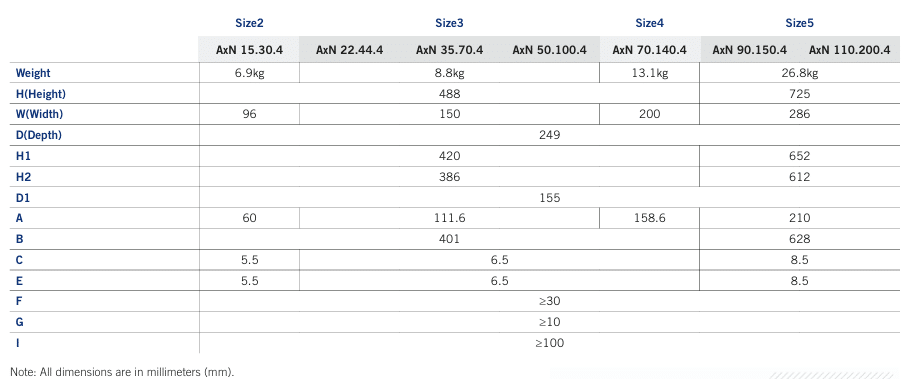Select the Size5 column heading
The image size is (921, 379).
[x=799, y=23]
